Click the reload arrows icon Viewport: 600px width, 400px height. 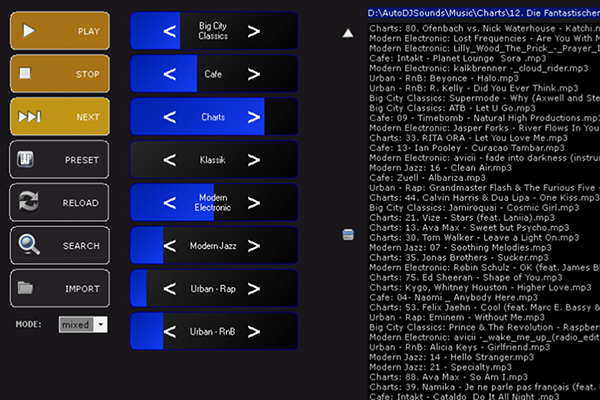pos(29,201)
